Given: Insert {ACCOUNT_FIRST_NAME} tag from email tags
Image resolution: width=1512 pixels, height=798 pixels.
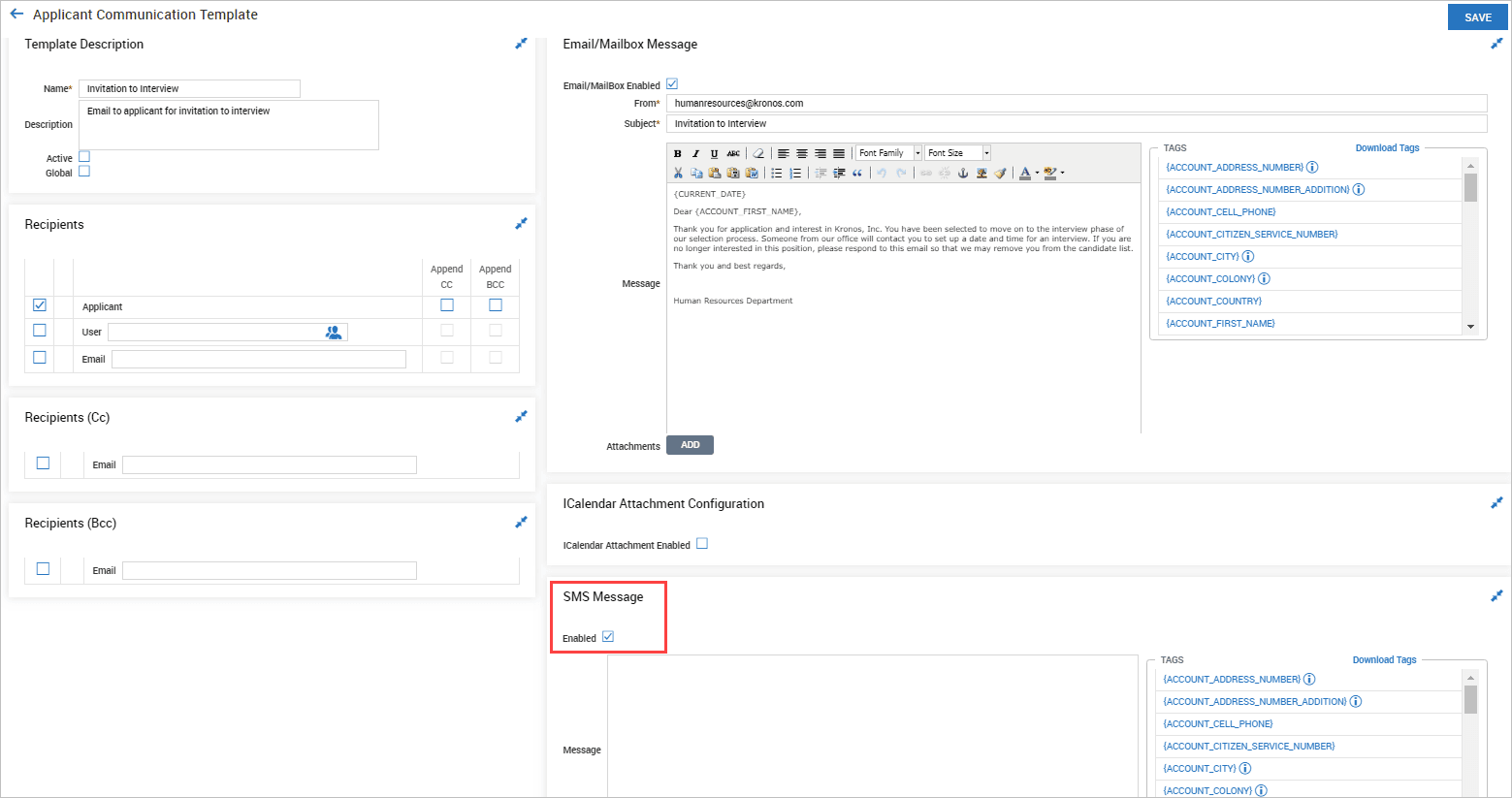Looking at the screenshot, I should [x=1220, y=324].
